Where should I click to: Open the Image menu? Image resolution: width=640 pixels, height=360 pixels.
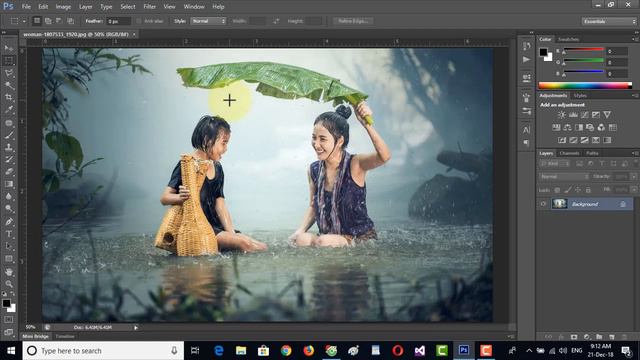pyautogui.click(x=63, y=7)
